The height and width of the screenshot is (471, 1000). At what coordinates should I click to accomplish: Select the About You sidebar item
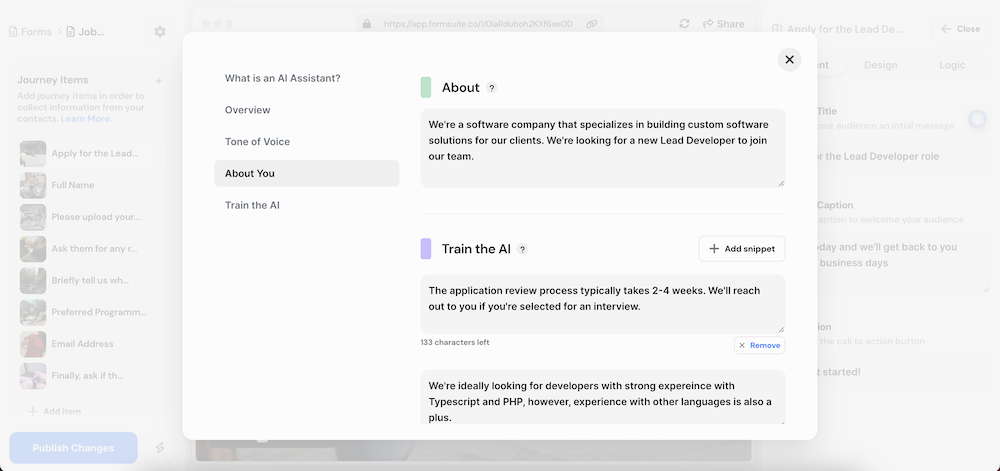click(x=250, y=173)
